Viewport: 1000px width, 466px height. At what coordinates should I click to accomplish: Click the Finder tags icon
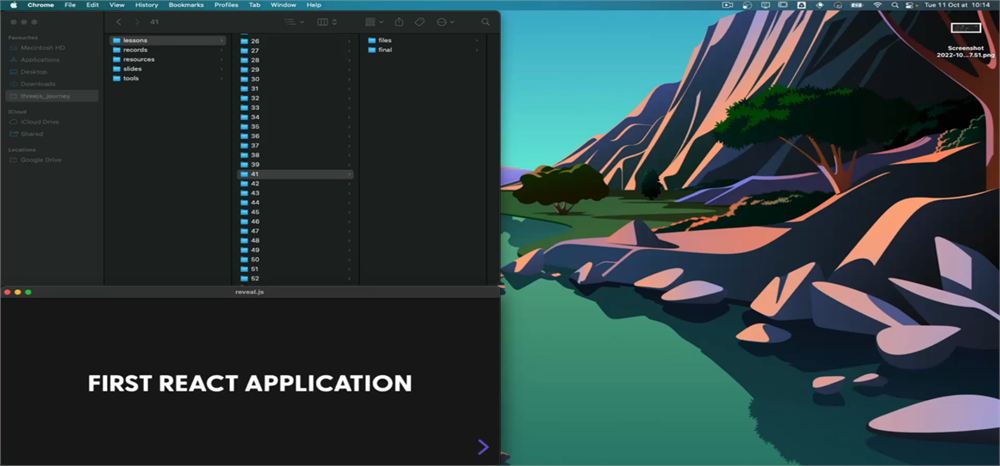point(419,22)
